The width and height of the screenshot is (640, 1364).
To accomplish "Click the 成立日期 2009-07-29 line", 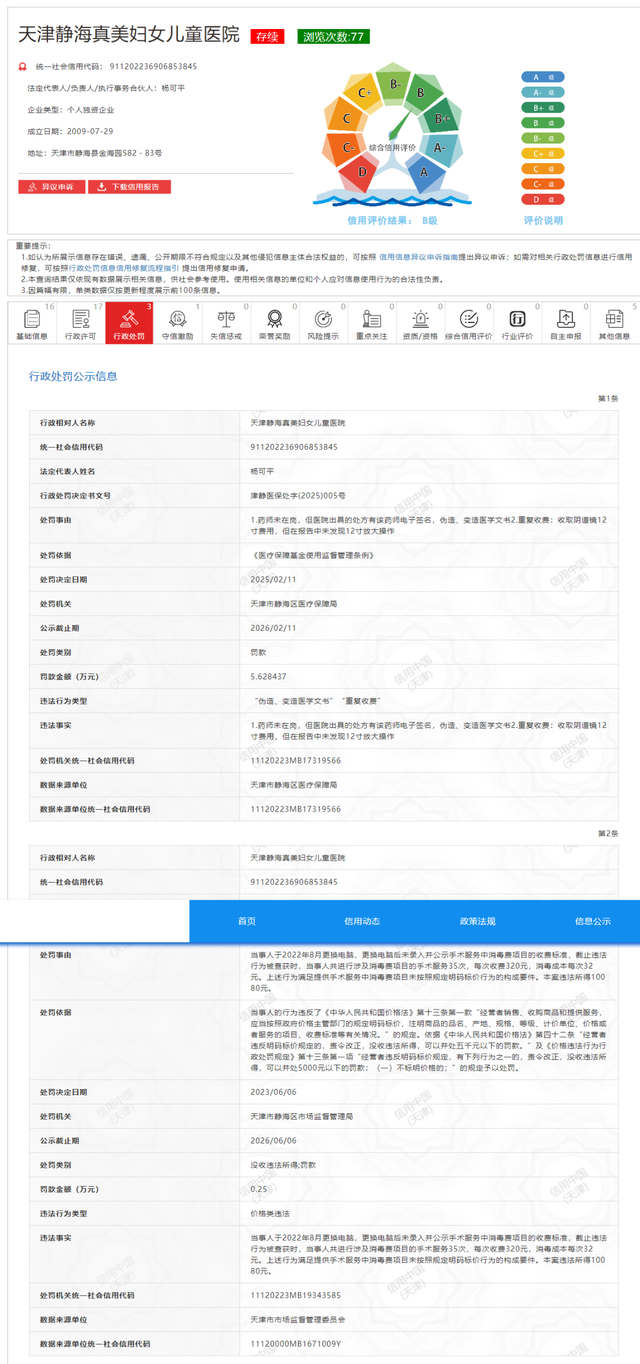I will click(70, 131).
